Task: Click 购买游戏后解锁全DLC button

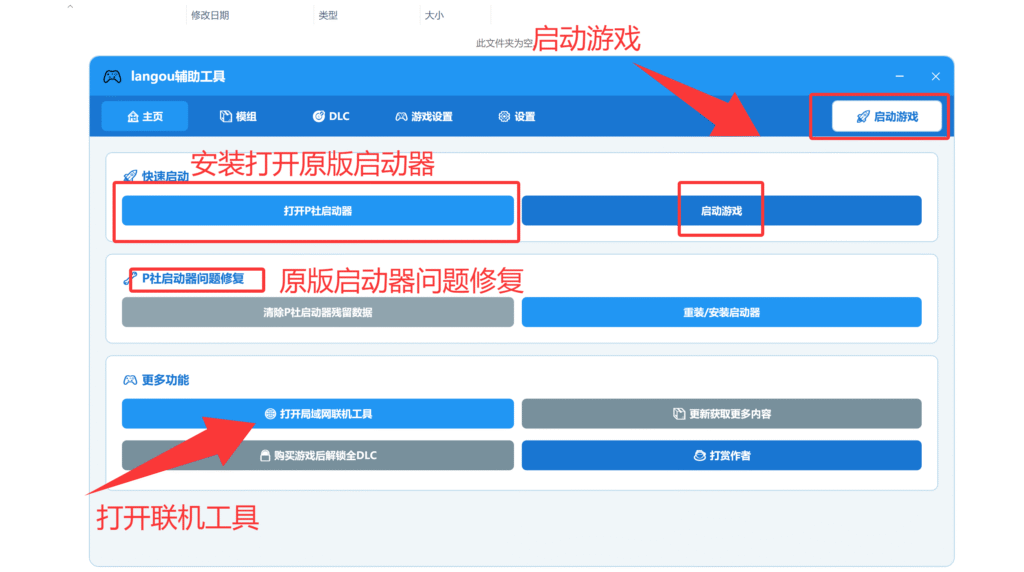Action: [x=317, y=456]
